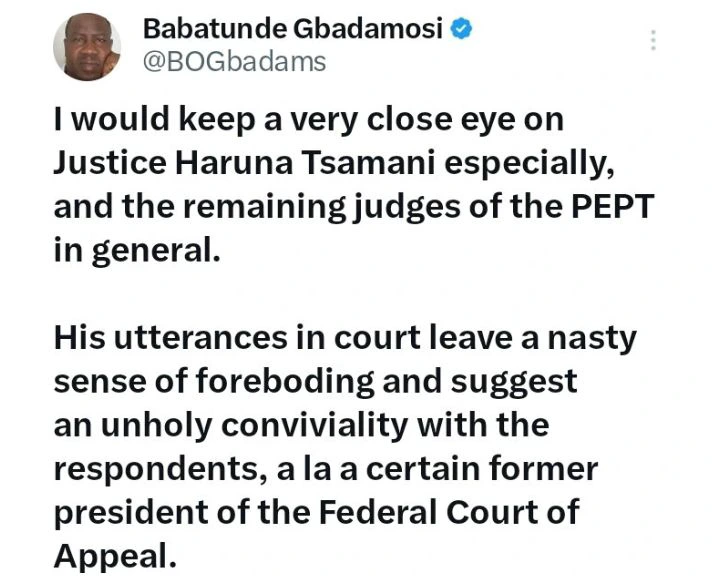Open the @BOGbadams handle link

pos(235,61)
